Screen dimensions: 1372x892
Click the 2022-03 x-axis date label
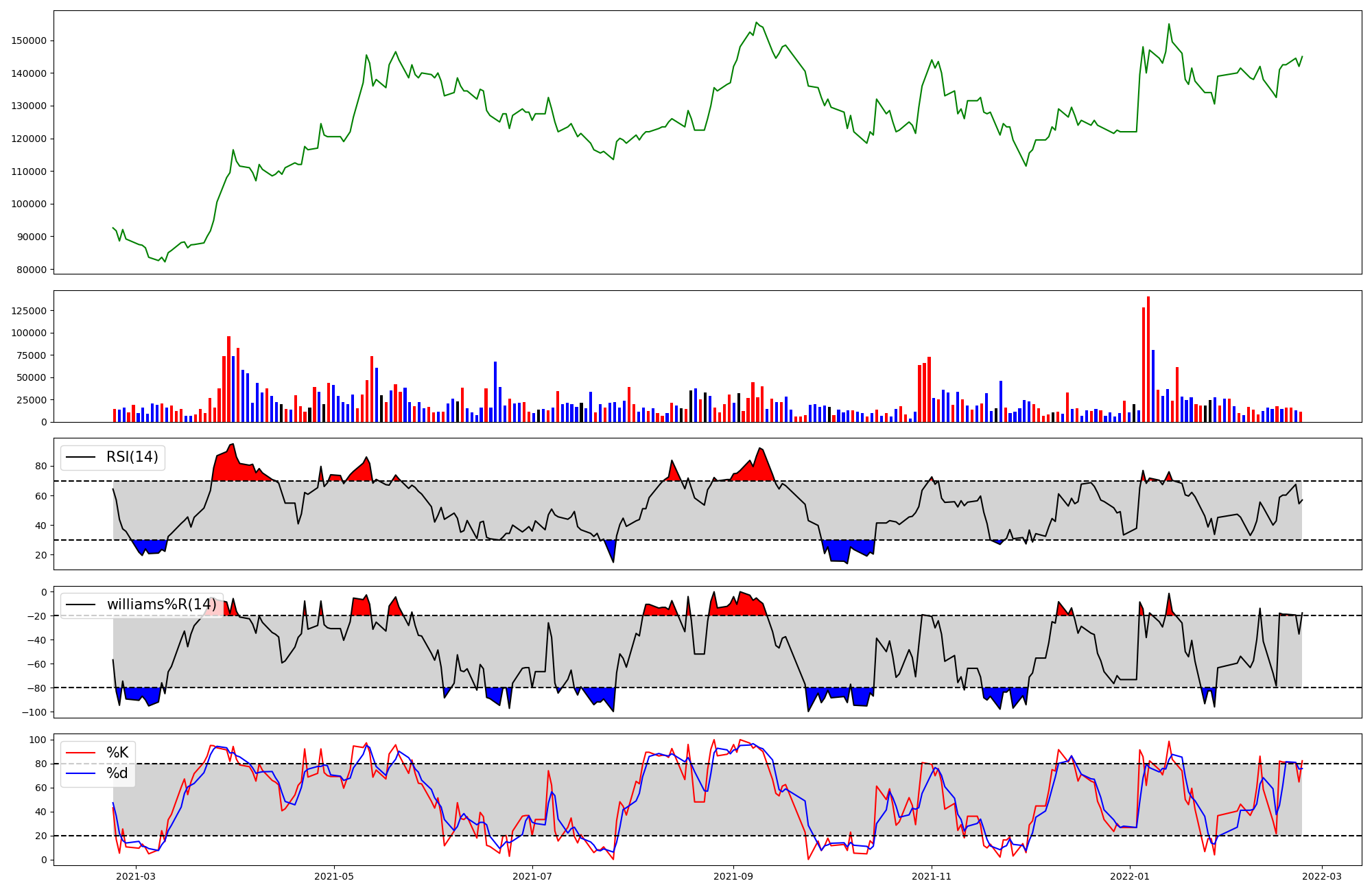click(1322, 876)
